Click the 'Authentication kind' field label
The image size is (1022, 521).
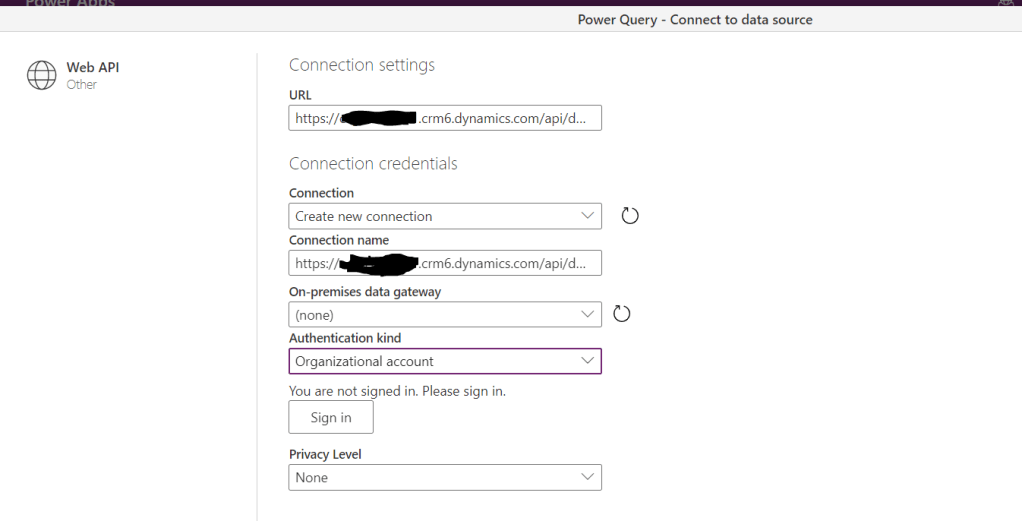point(345,338)
